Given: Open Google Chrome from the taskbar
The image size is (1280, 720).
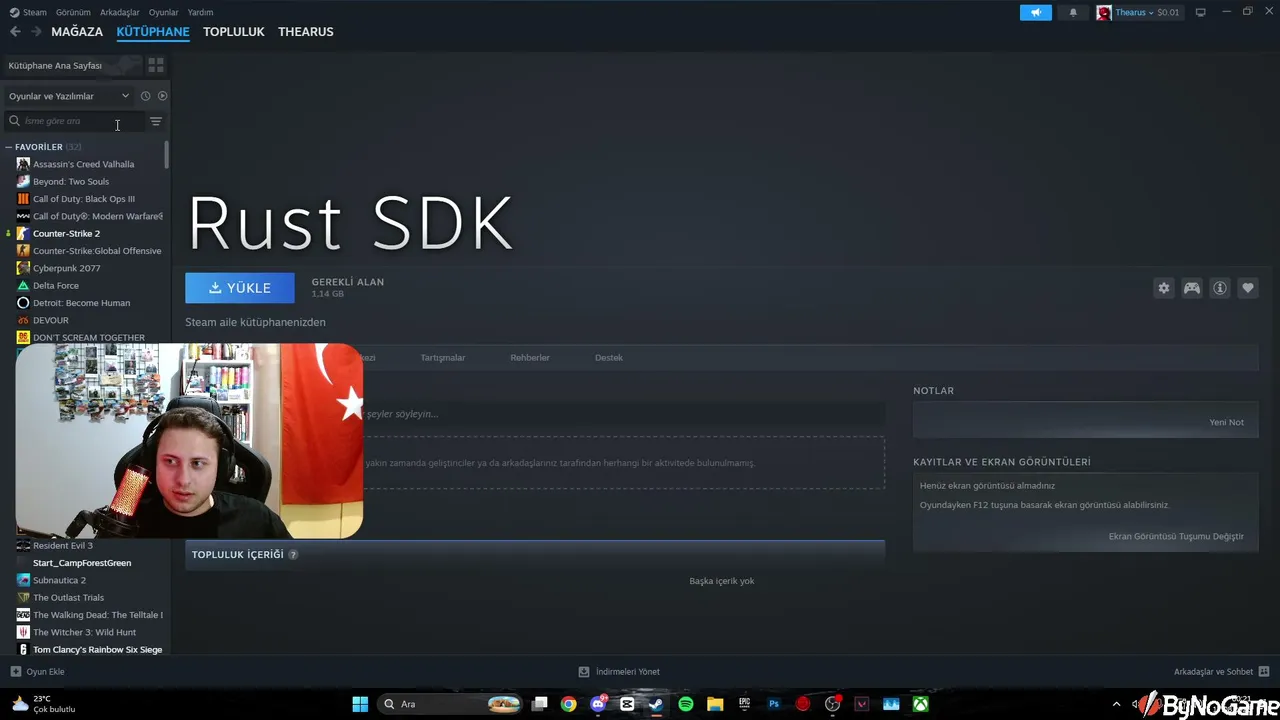Looking at the screenshot, I should pyautogui.click(x=568, y=704).
